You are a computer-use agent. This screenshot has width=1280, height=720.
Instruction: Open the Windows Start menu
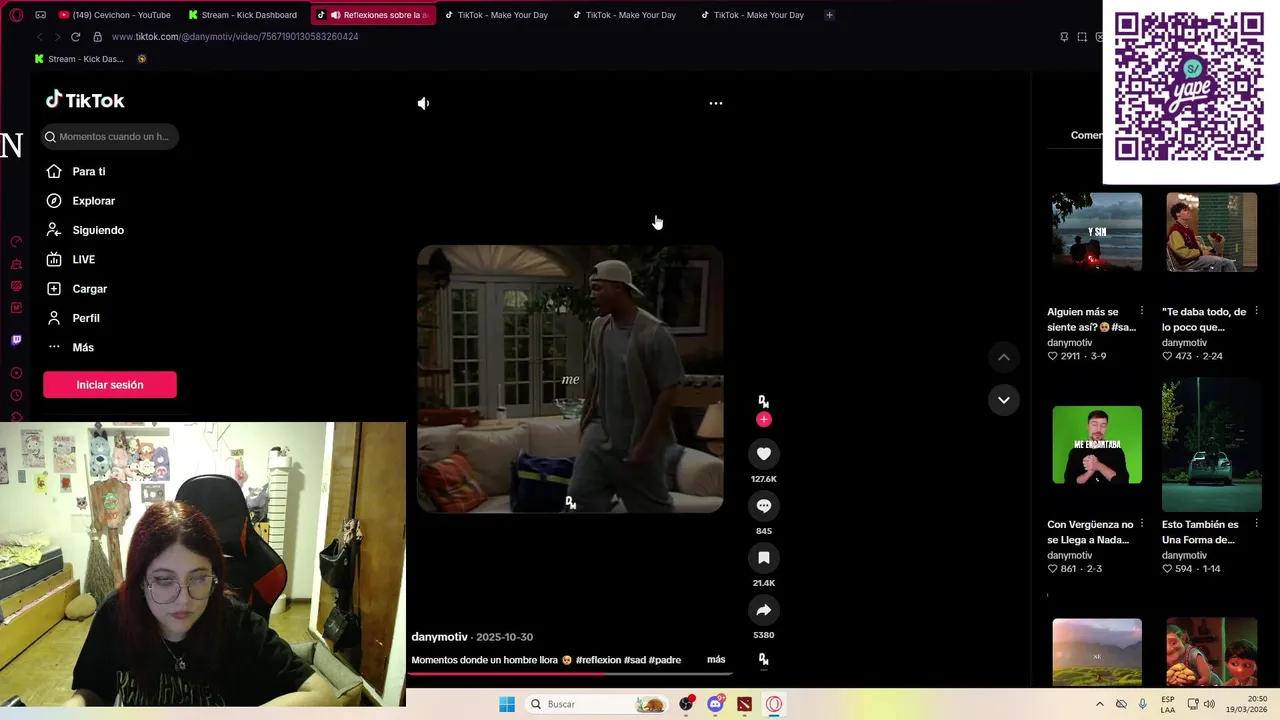[x=507, y=704]
